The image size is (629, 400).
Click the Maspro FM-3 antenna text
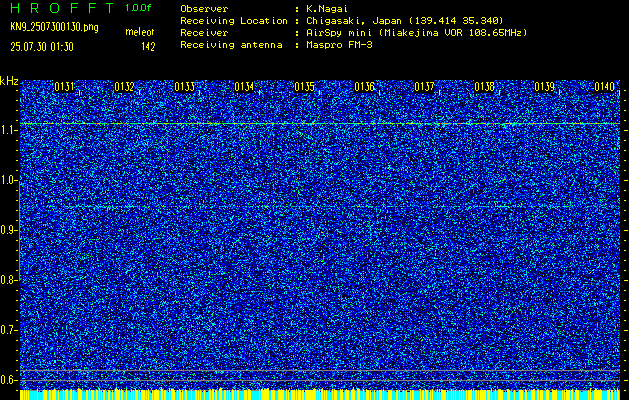click(x=339, y=45)
